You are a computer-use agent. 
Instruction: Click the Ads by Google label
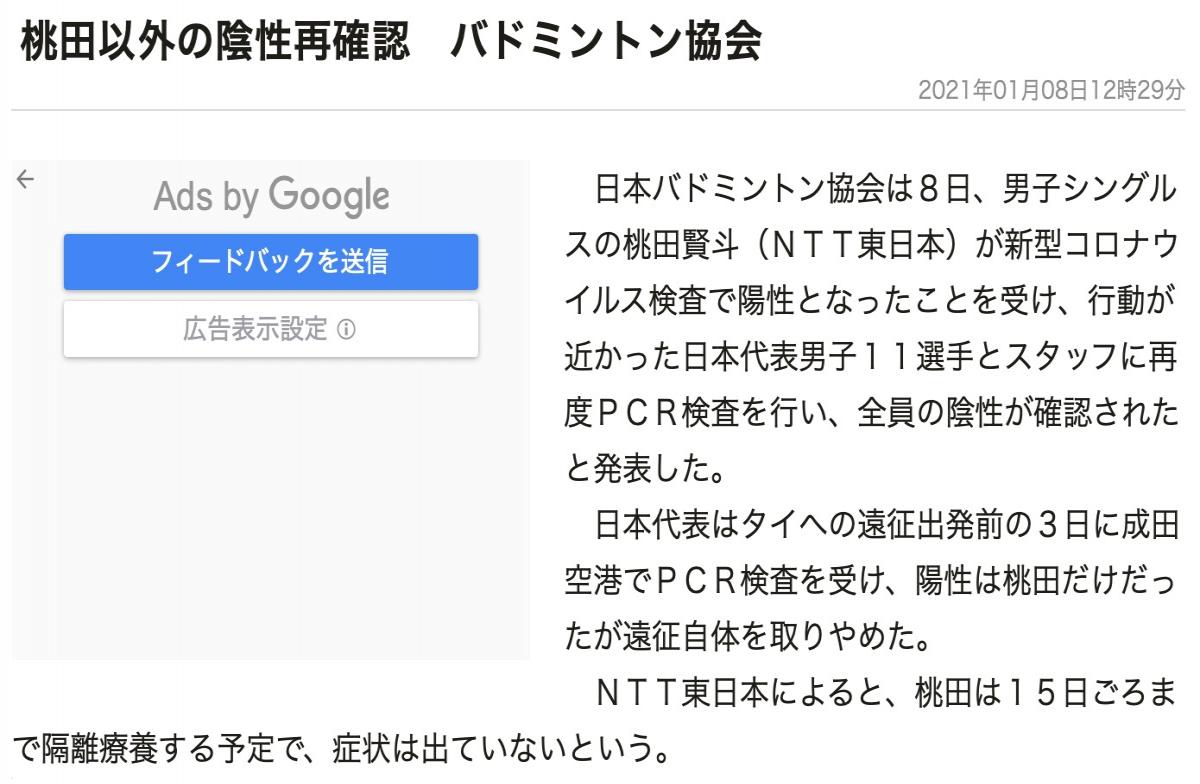[270, 197]
